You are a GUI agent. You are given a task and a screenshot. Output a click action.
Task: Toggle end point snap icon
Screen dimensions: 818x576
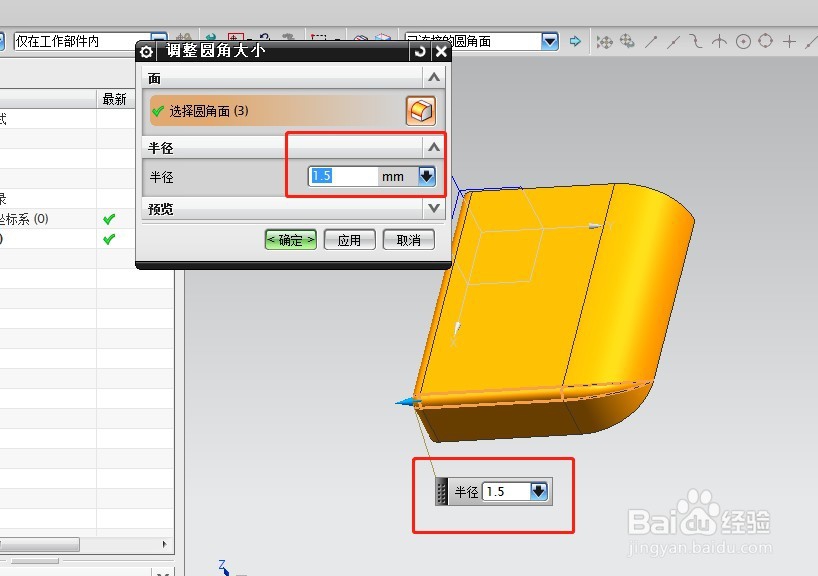click(651, 41)
